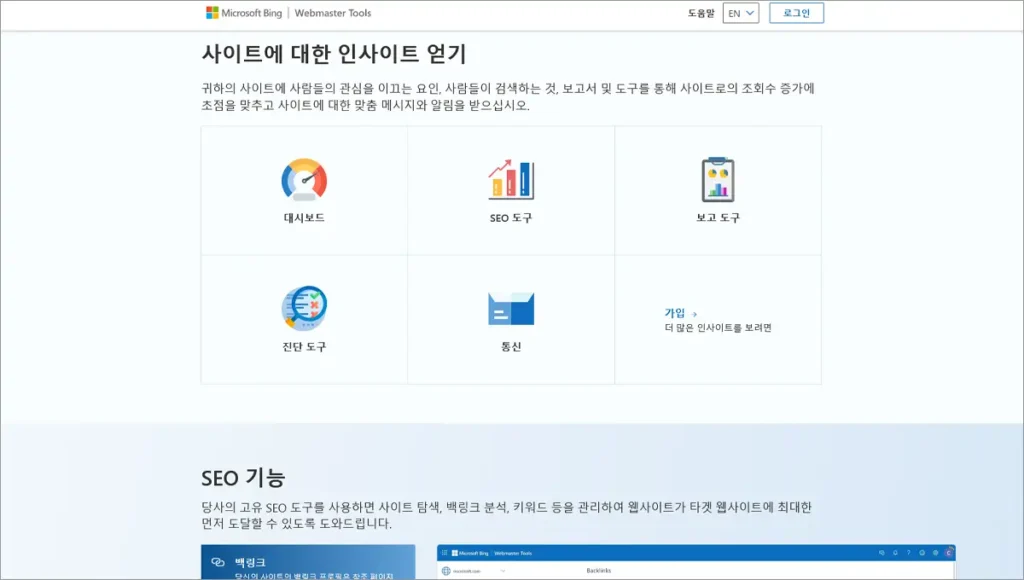
Task: Click the Microsoft Bing logo
Action: click(244, 13)
